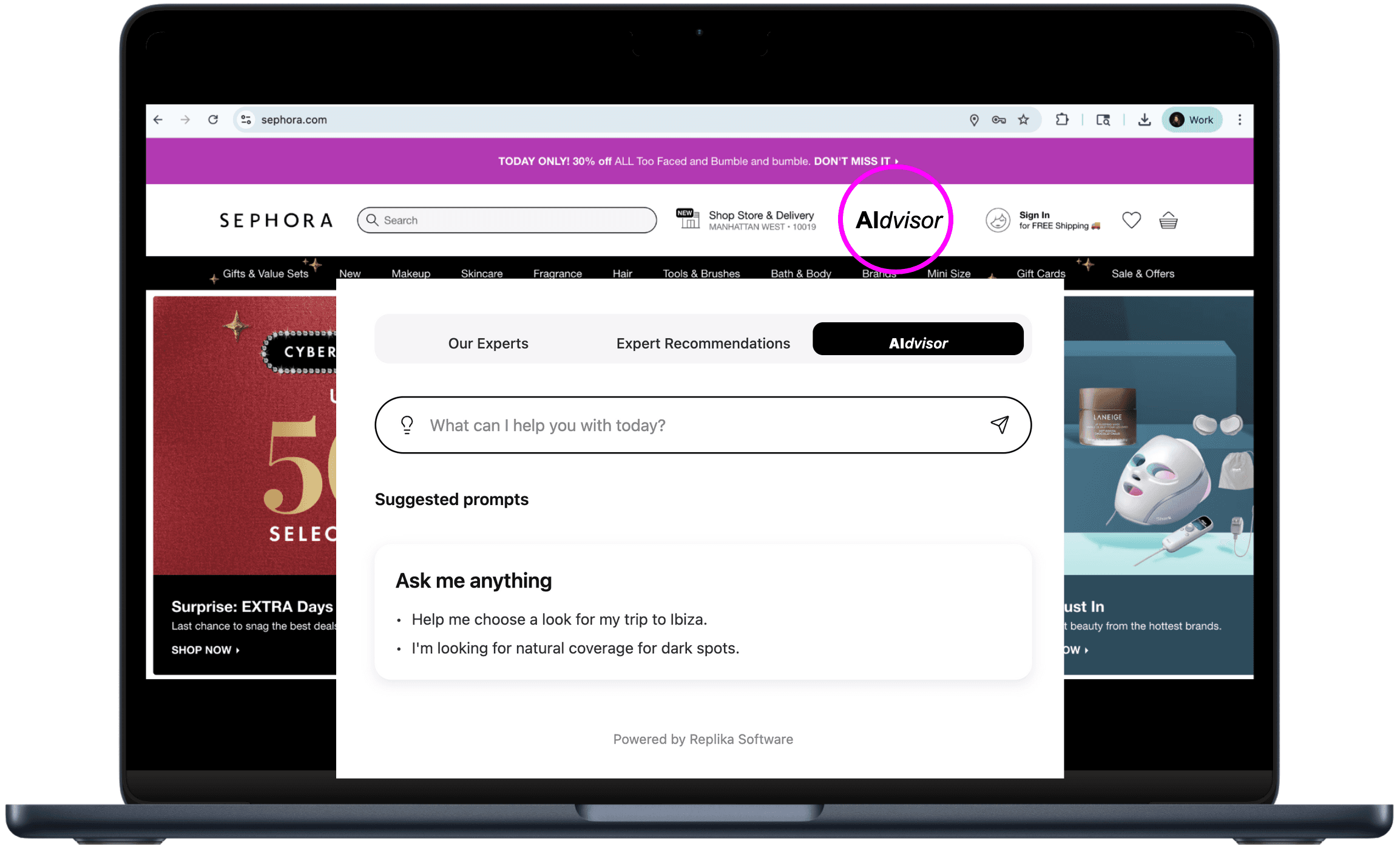Switch to the Expert Recommendations tab
Screen dimensions: 1400x848
click(703, 343)
